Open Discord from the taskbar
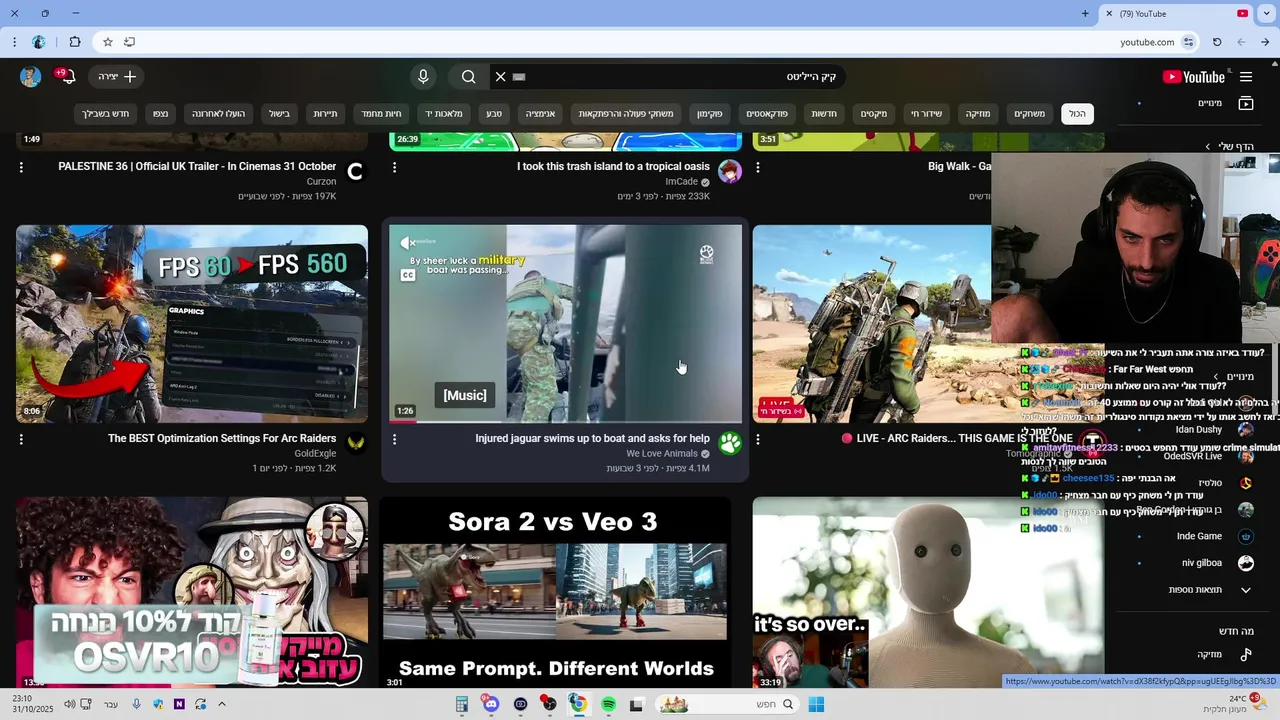 click(x=491, y=705)
